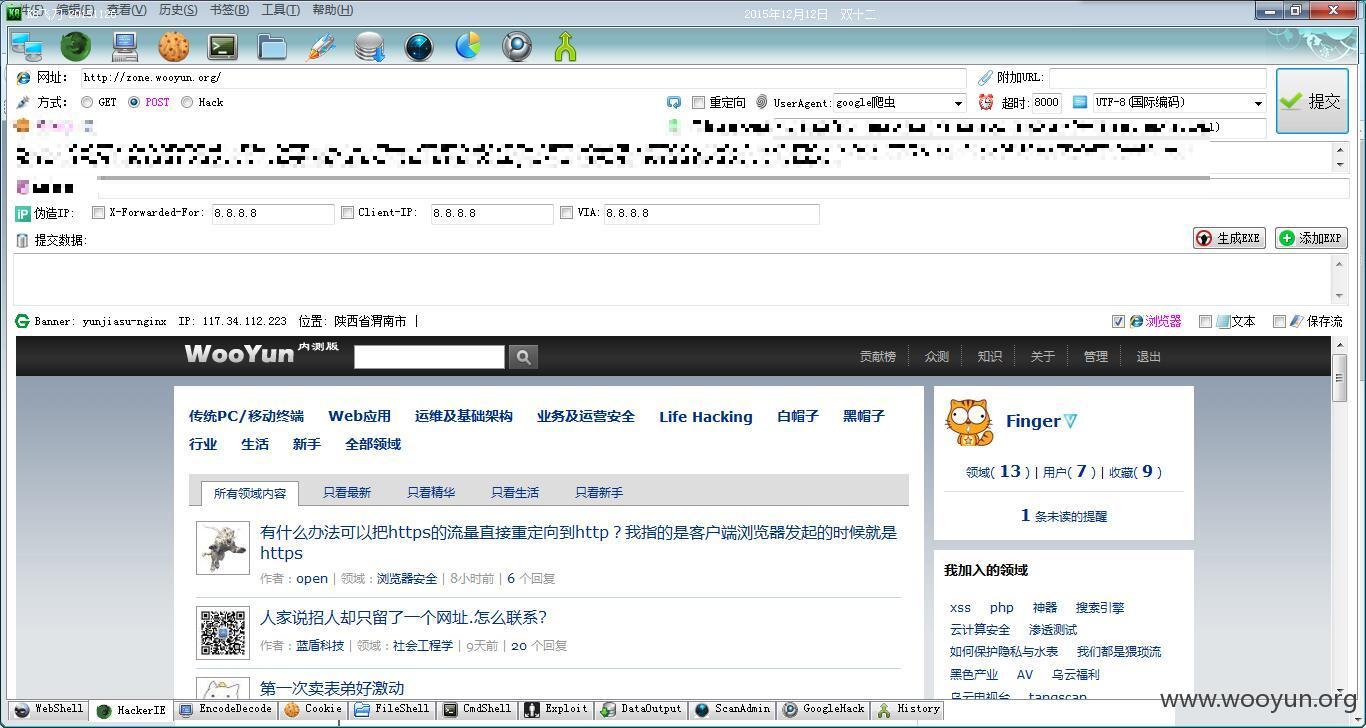The width and height of the screenshot is (1366, 728).
Task: Open the WebShell manager icon in the top toolbar
Action: tap(26, 46)
